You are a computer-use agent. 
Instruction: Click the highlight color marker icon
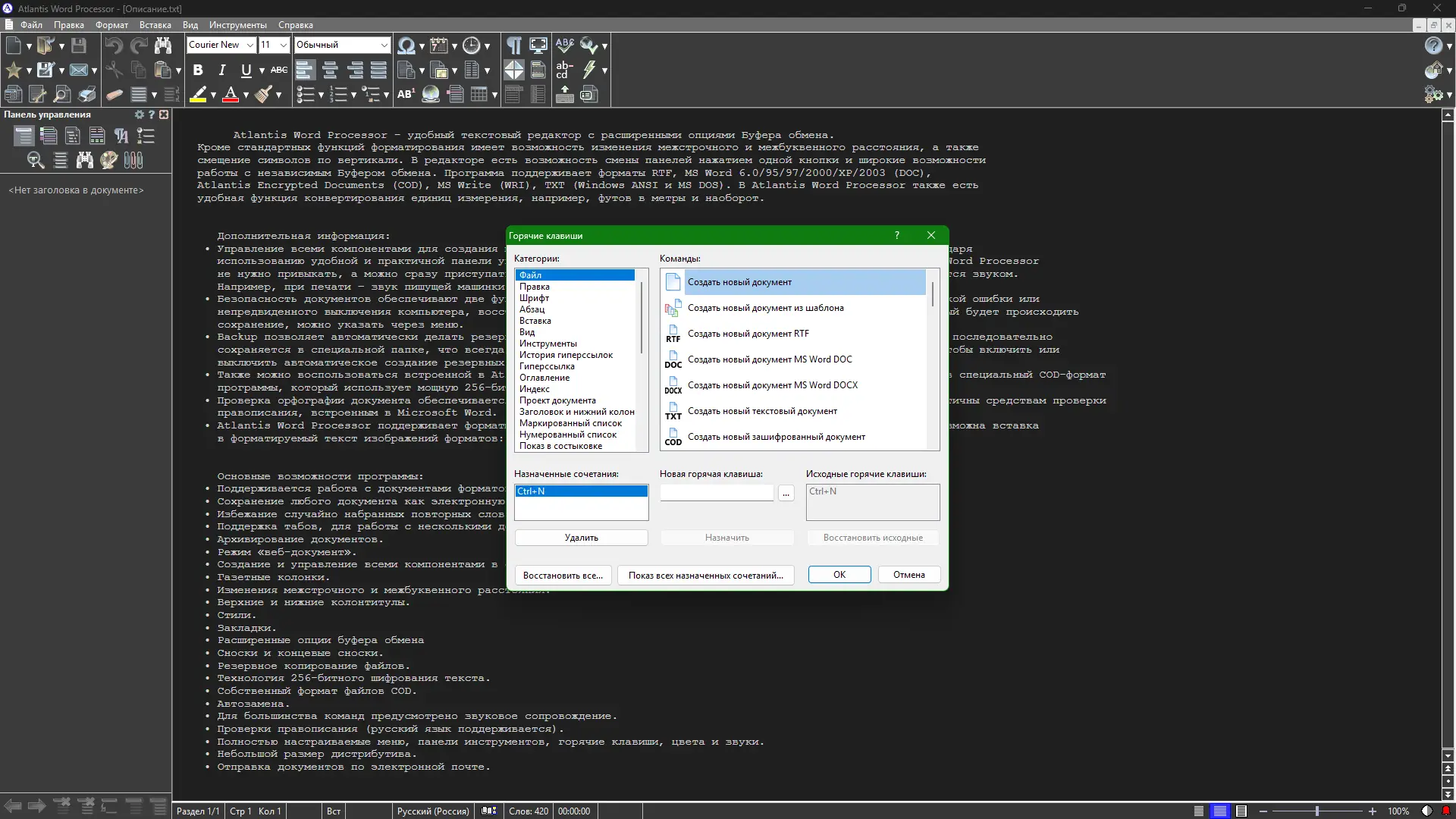(199, 95)
